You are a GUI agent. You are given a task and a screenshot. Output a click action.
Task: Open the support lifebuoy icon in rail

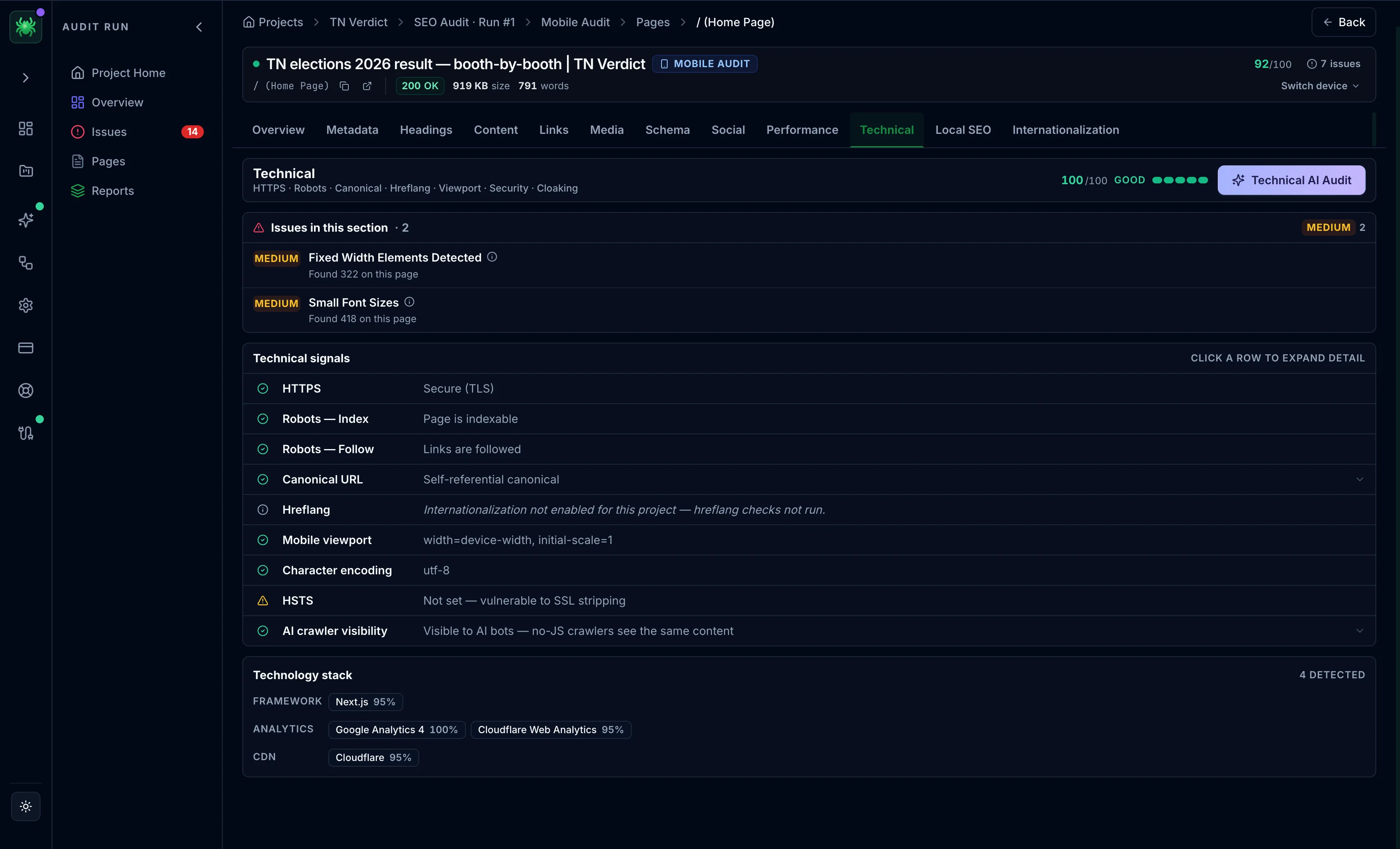click(x=25, y=391)
